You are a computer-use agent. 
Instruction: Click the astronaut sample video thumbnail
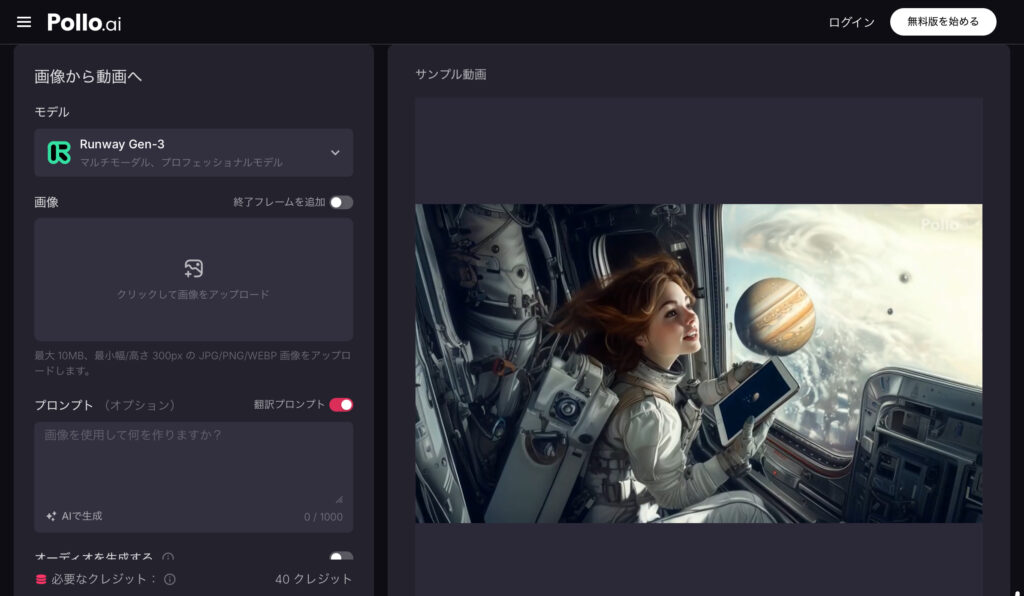698,363
